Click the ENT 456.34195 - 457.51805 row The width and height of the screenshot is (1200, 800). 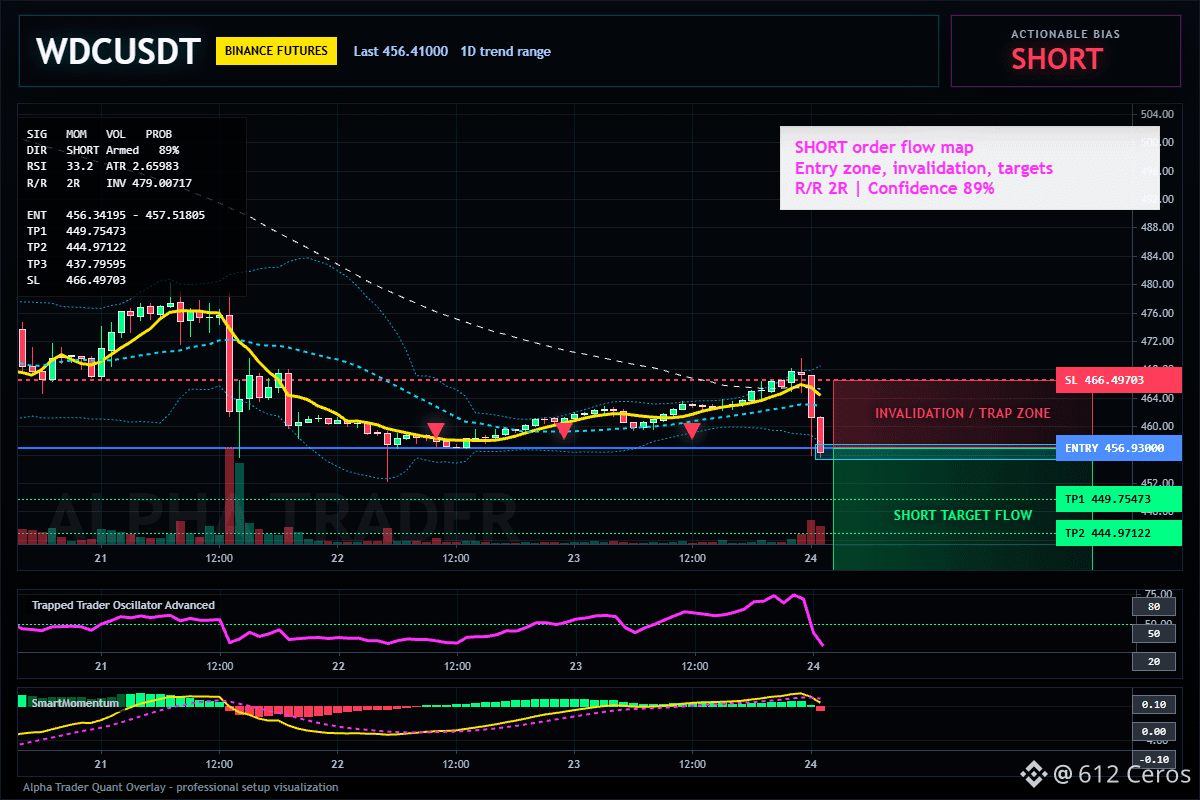point(115,215)
